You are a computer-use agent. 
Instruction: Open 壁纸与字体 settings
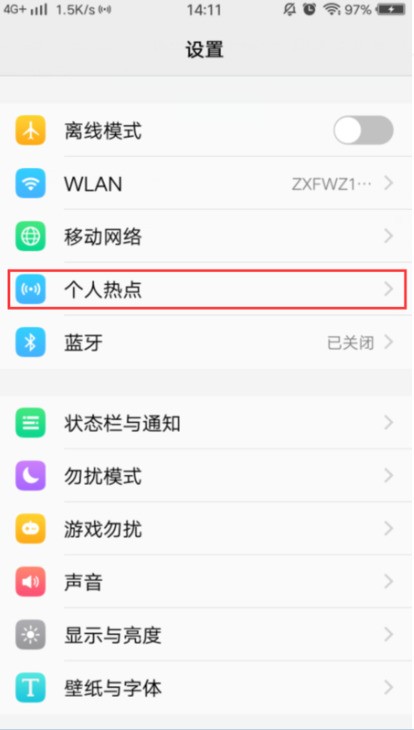coord(207,688)
